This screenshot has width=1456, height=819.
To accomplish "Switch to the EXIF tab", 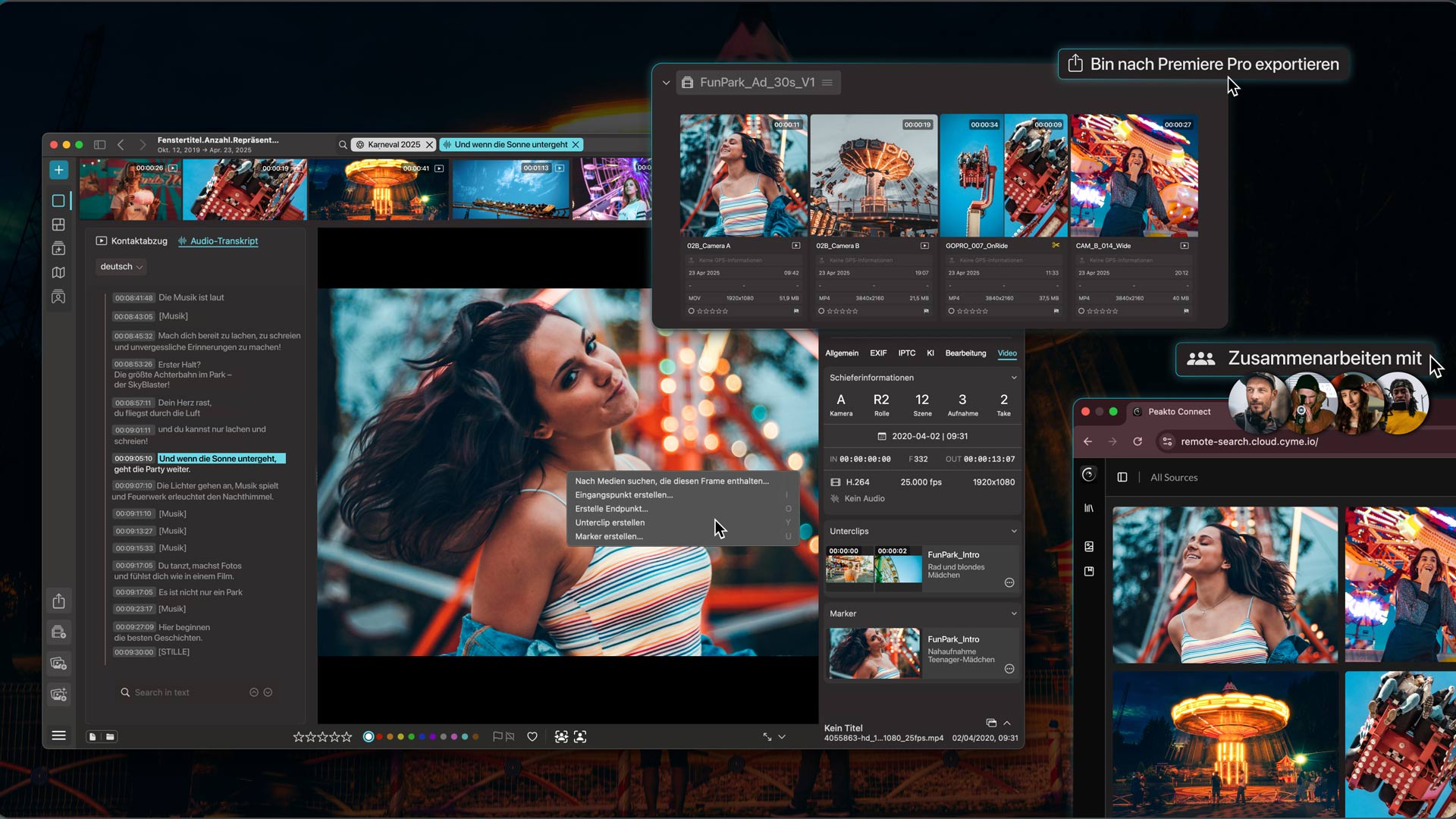I will click(x=877, y=353).
